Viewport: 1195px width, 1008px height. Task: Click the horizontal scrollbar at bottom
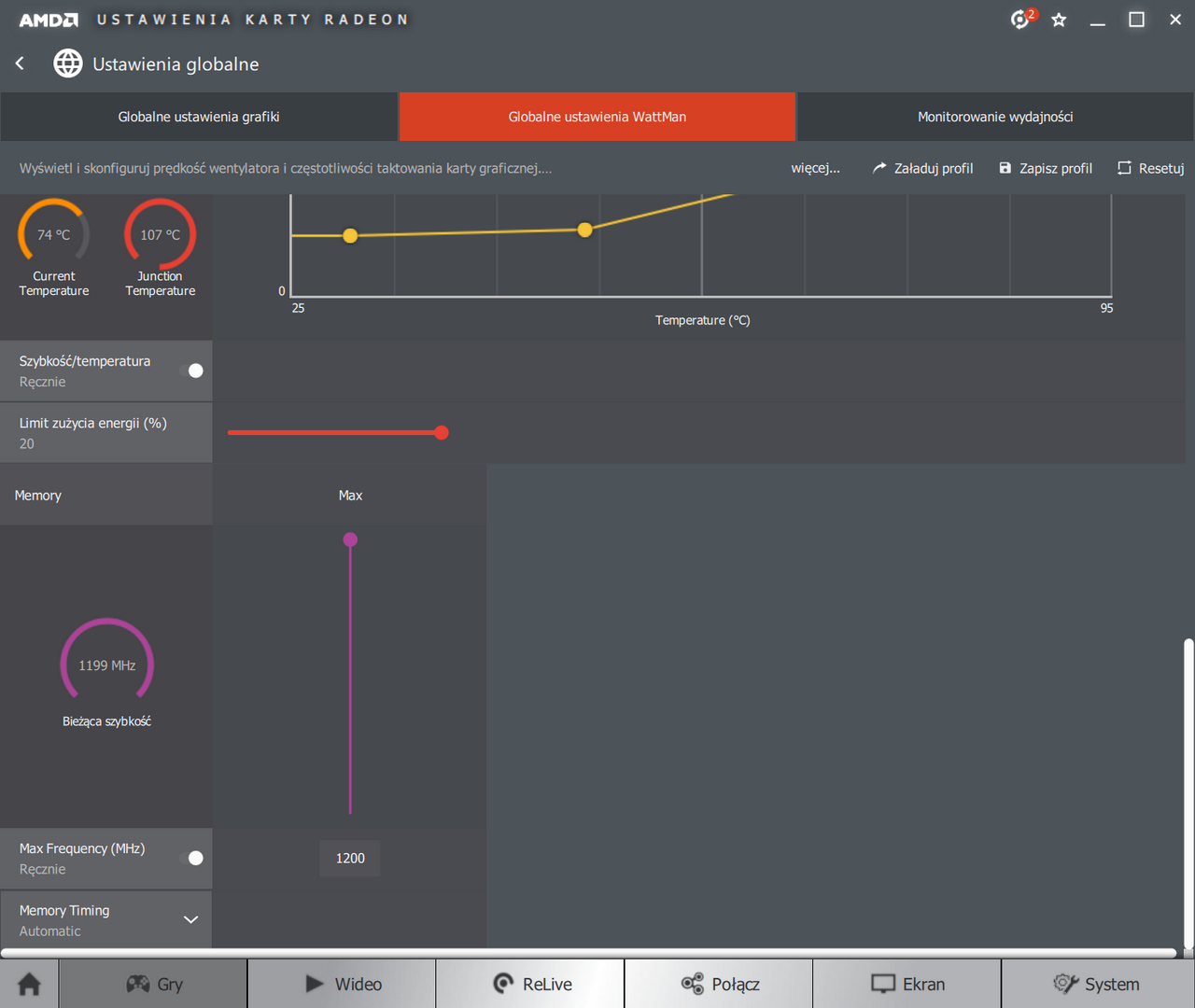pyautogui.click(x=589, y=953)
